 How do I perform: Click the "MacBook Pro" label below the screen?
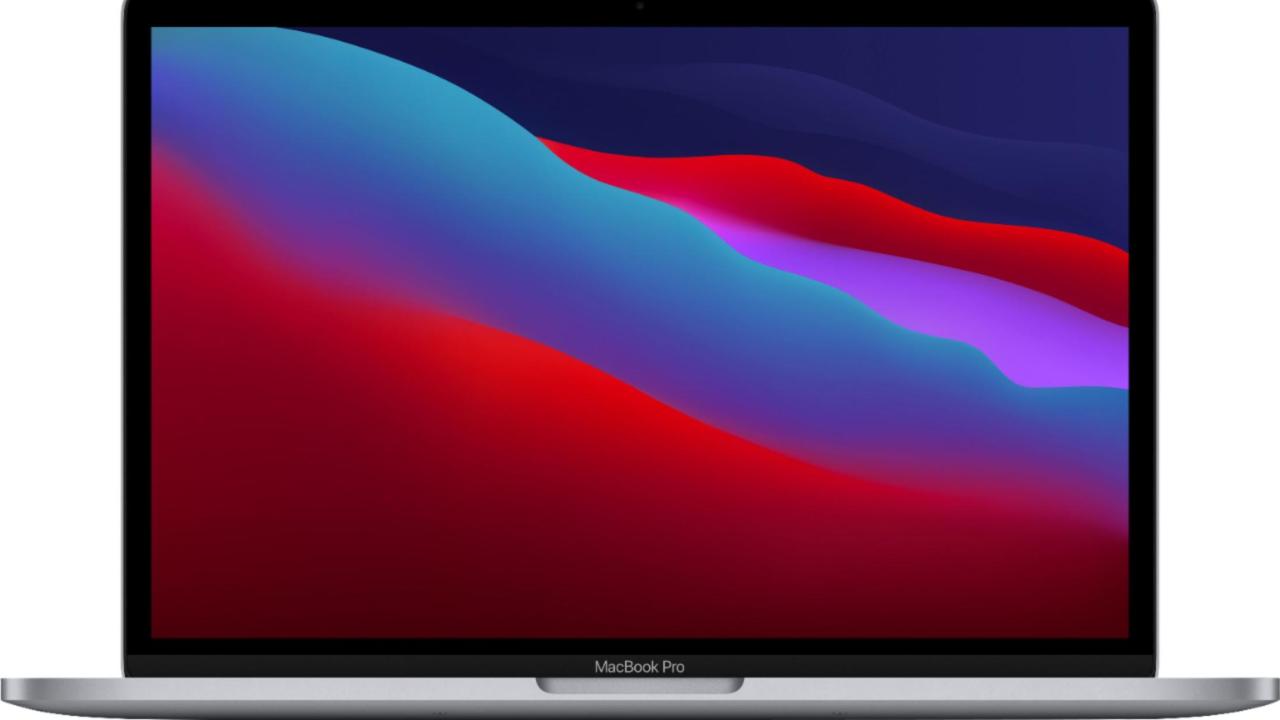click(x=640, y=666)
